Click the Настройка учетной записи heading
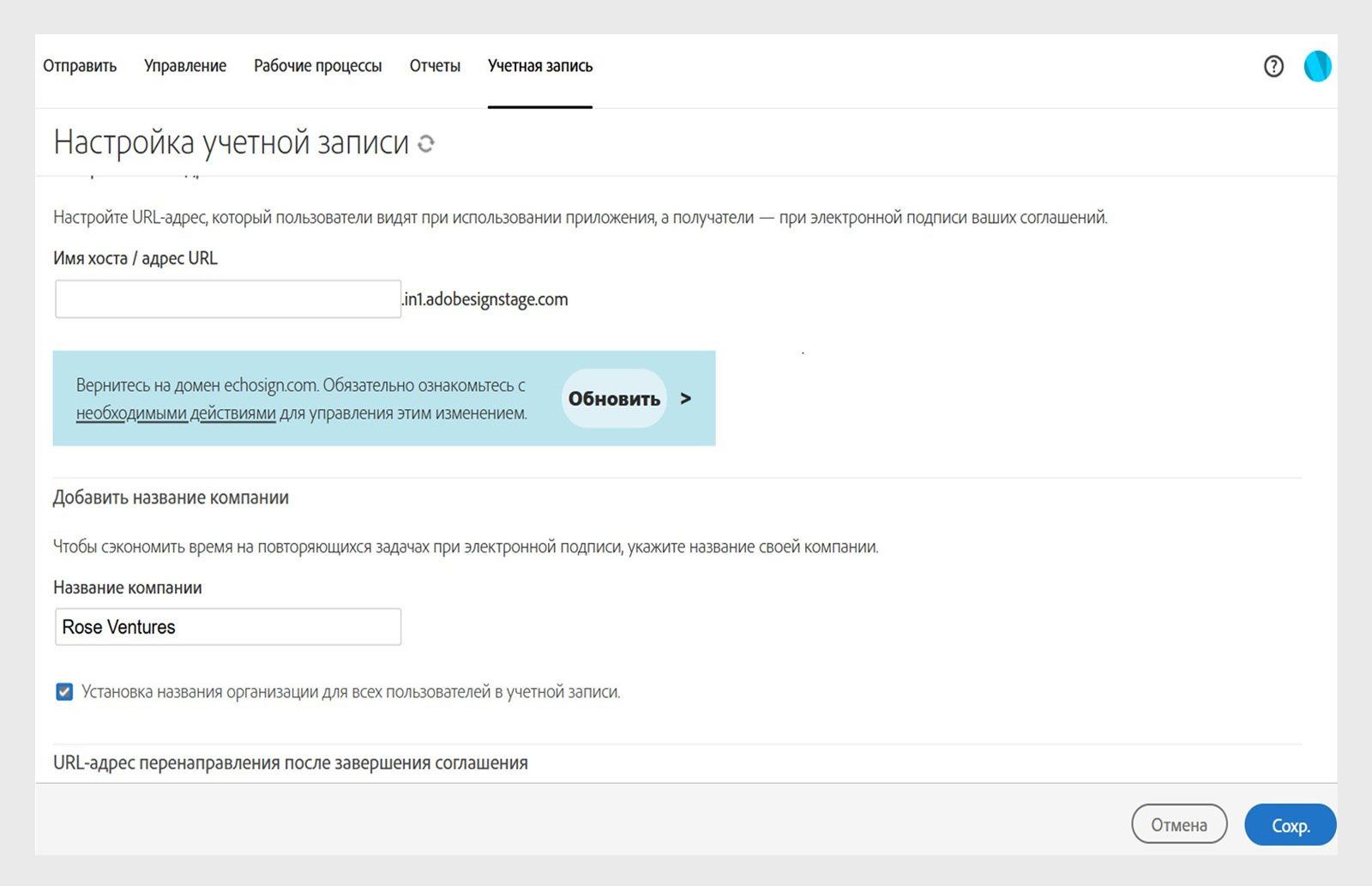1372x886 pixels. pos(231,142)
